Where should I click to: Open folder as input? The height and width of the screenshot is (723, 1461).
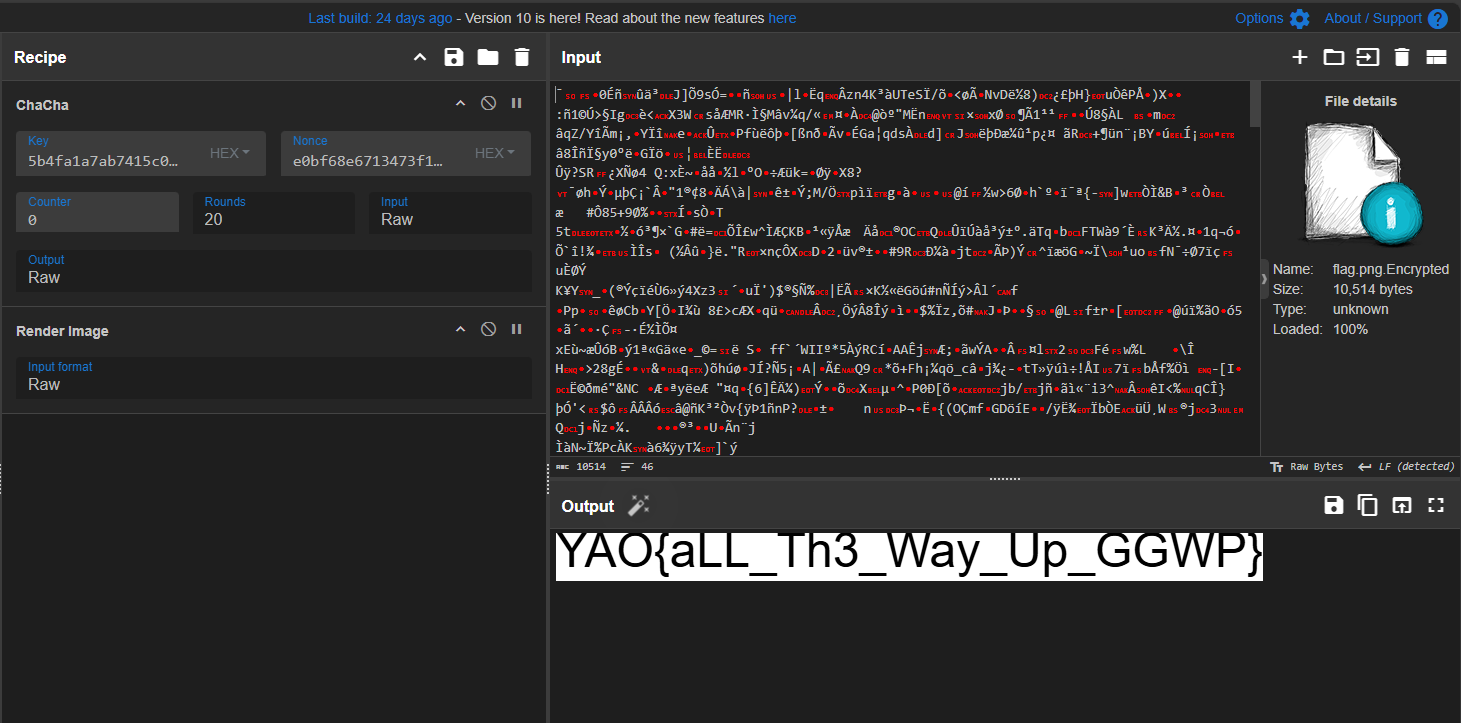pyautogui.click(x=1334, y=57)
